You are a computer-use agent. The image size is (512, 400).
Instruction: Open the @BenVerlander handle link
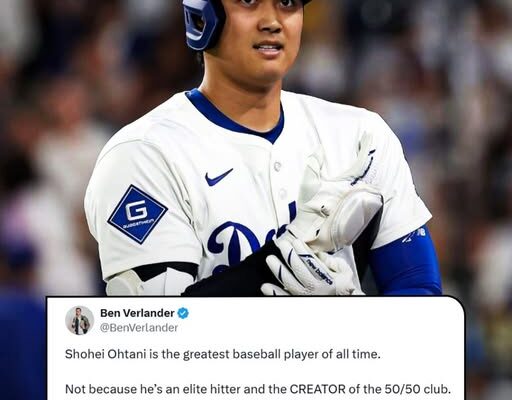click(139, 328)
